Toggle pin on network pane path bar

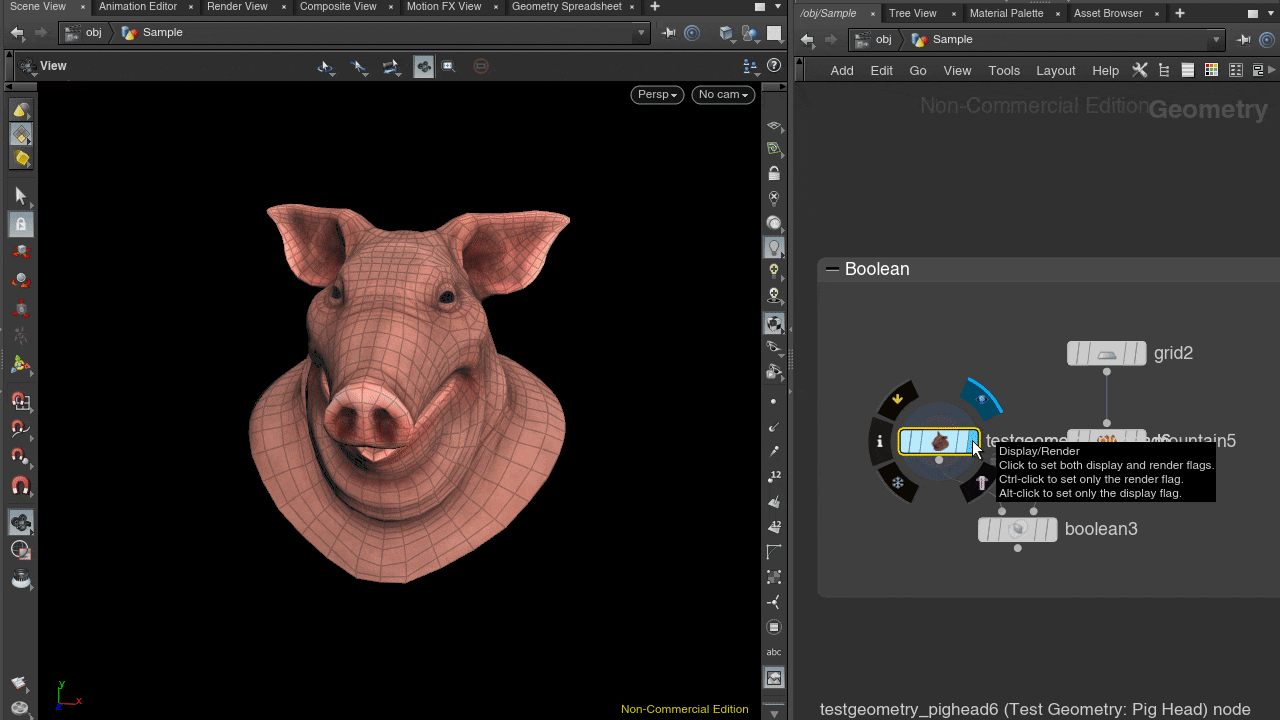coord(1244,40)
